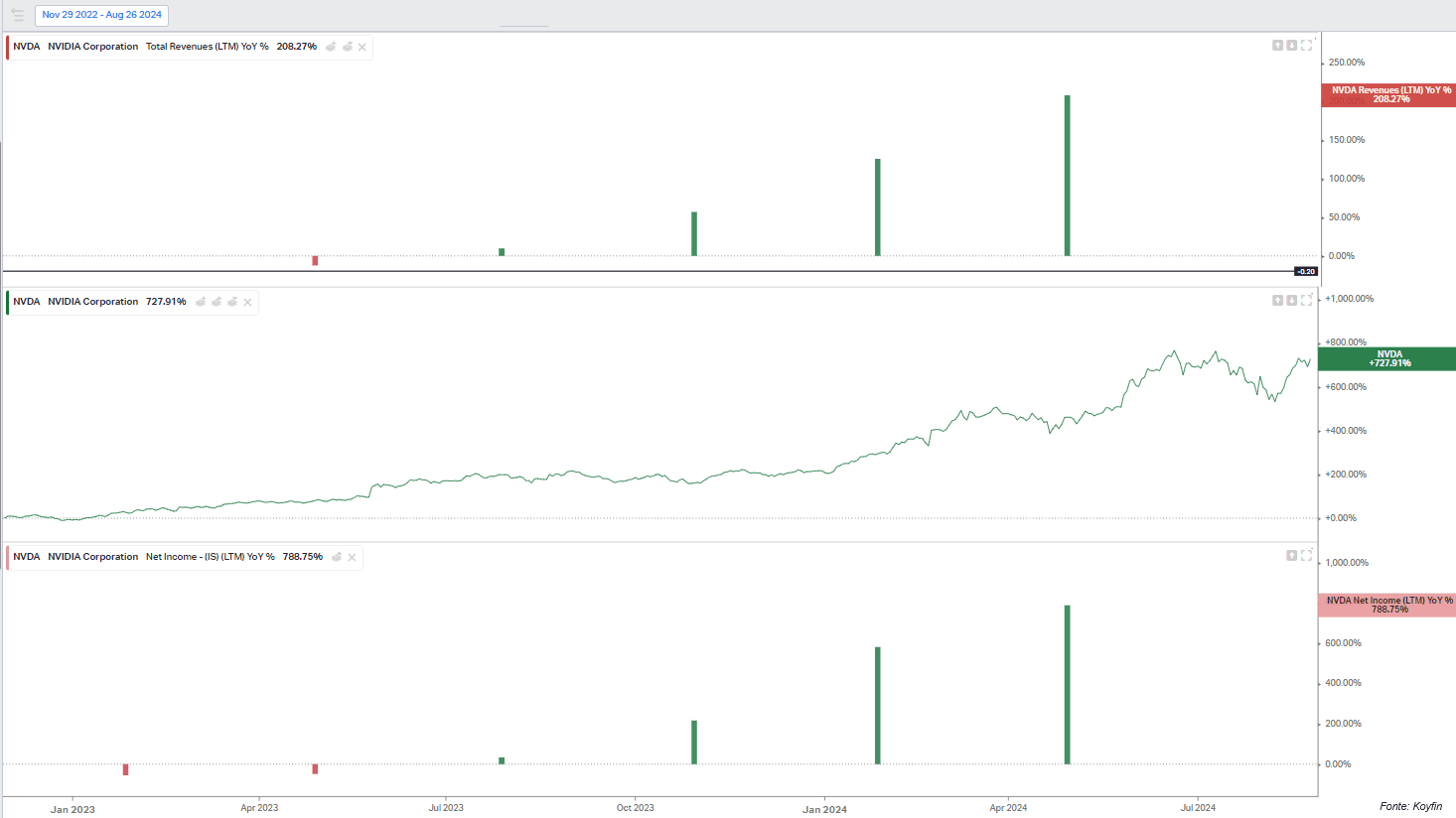Screen dimensions: 1456x818
Task: Click the tallest green net income bar near 788%
Action: pyautogui.click(x=1068, y=685)
